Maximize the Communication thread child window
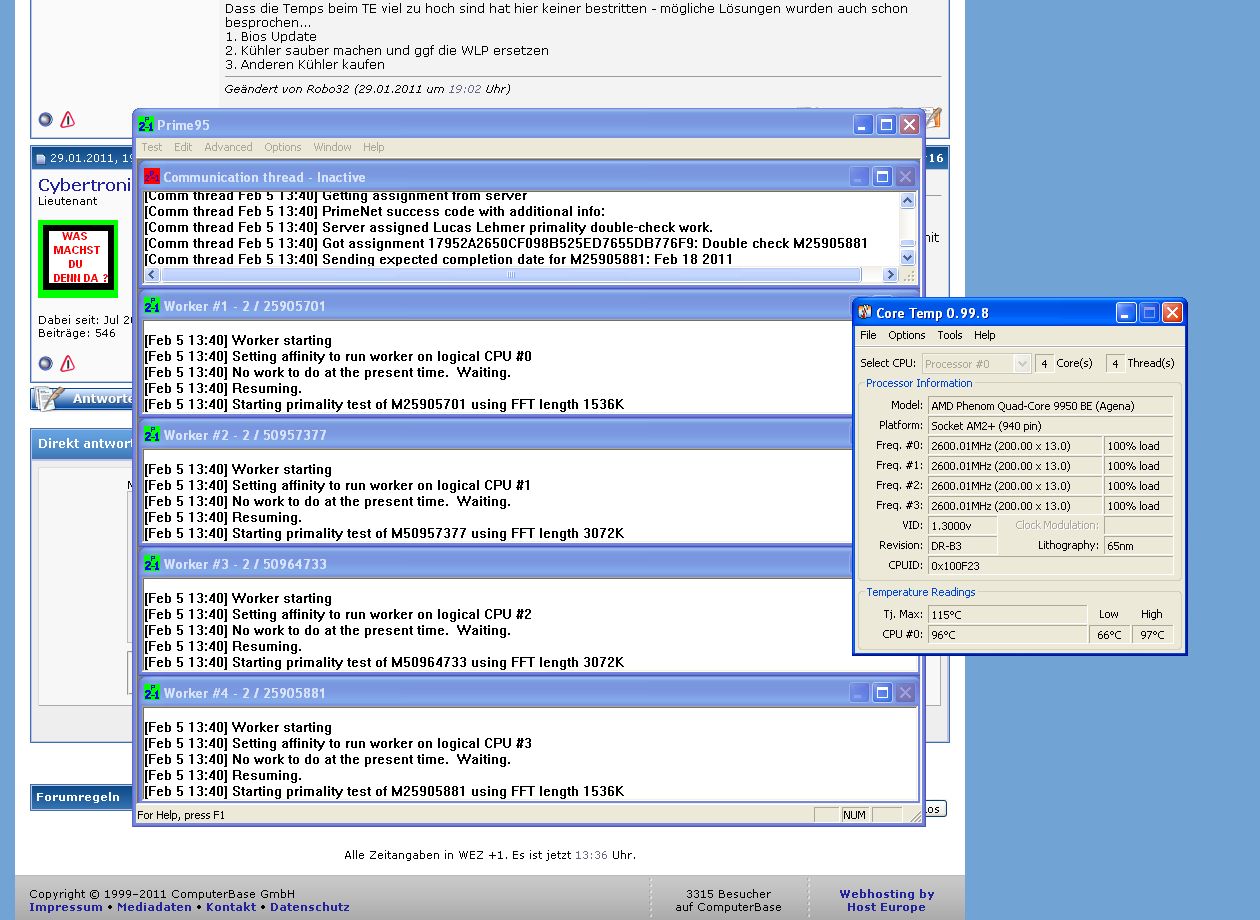The width and height of the screenshot is (1260, 920). [x=882, y=177]
